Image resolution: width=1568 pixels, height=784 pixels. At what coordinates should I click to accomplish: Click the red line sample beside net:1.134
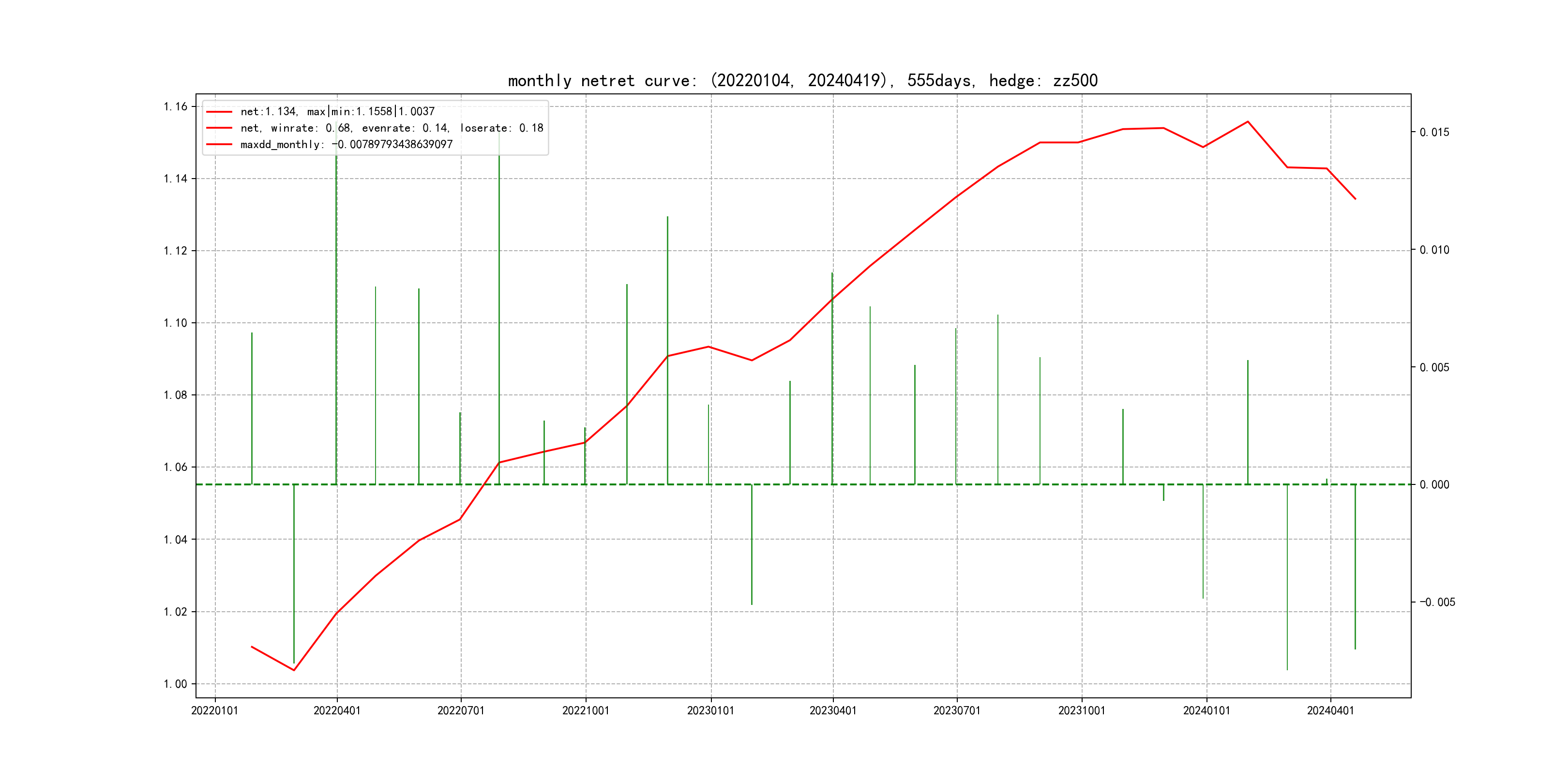(x=219, y=111)
